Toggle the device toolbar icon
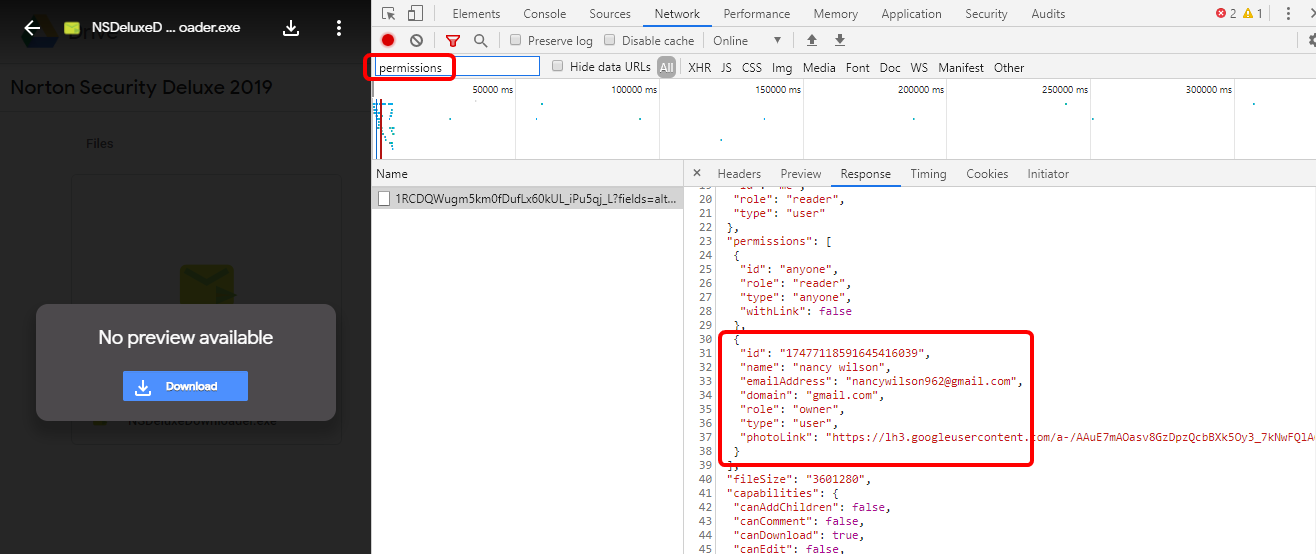Image resolution: width=1316 pixels, height=554 pixels. pos(415,13)
